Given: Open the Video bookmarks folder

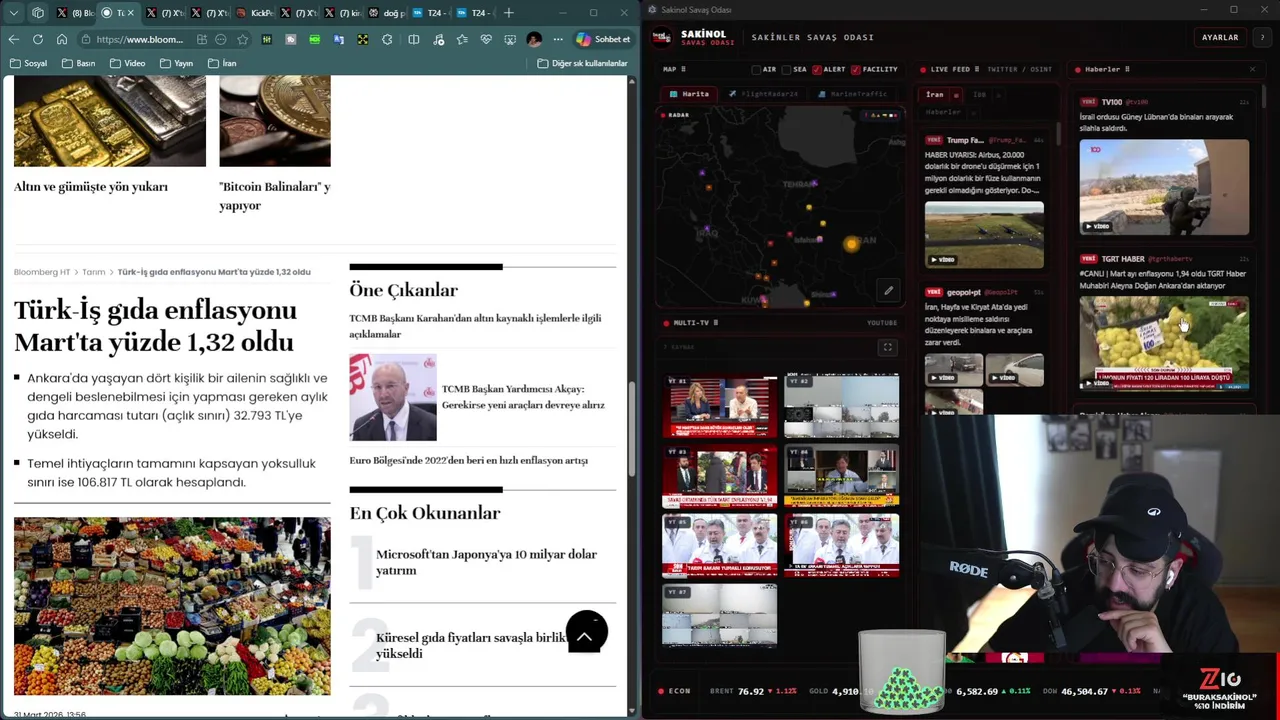Looking at the screenshot, I should tap(128, 63).
